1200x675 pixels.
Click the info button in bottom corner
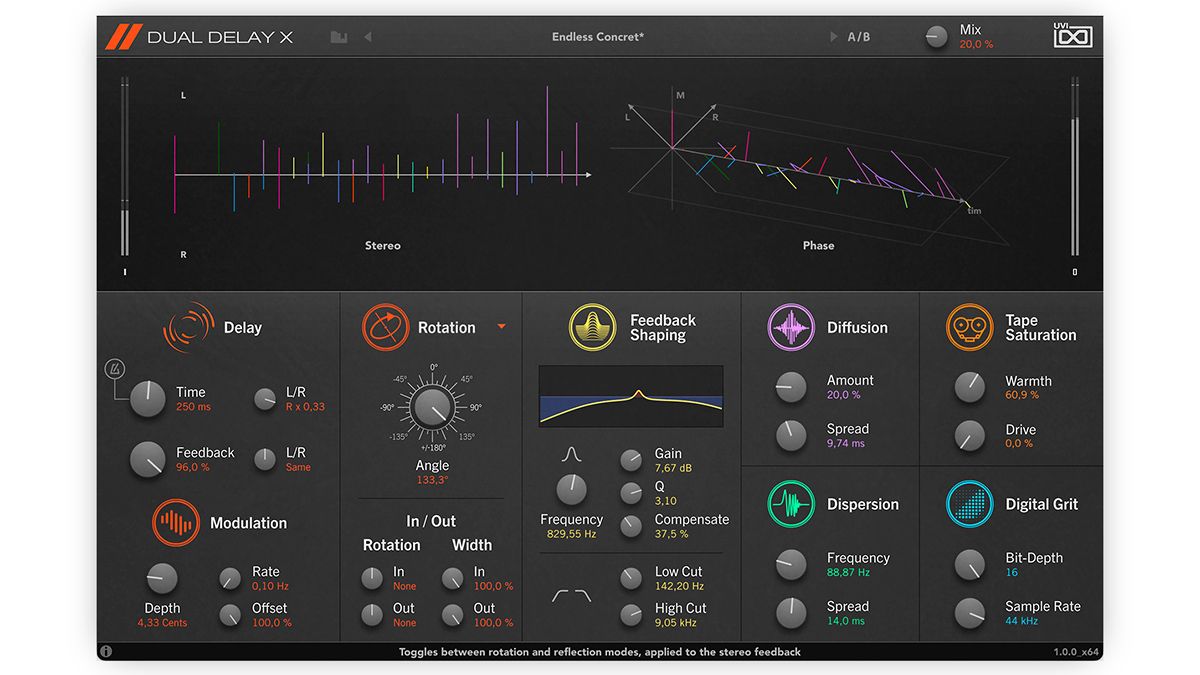pyautogui.click(x=106, y=651)
